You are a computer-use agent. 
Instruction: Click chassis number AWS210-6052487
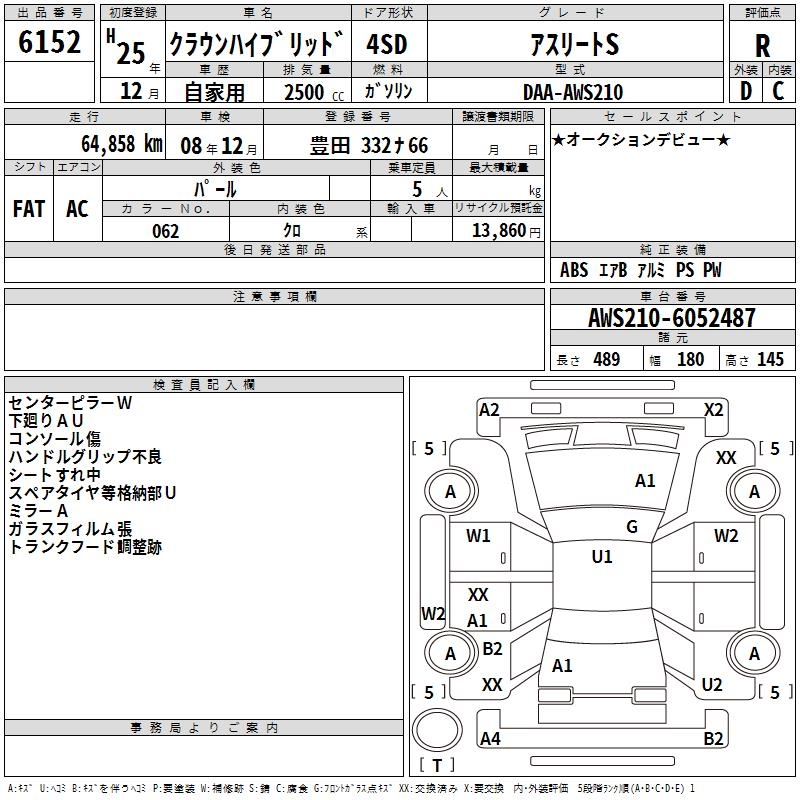[672, 319]
